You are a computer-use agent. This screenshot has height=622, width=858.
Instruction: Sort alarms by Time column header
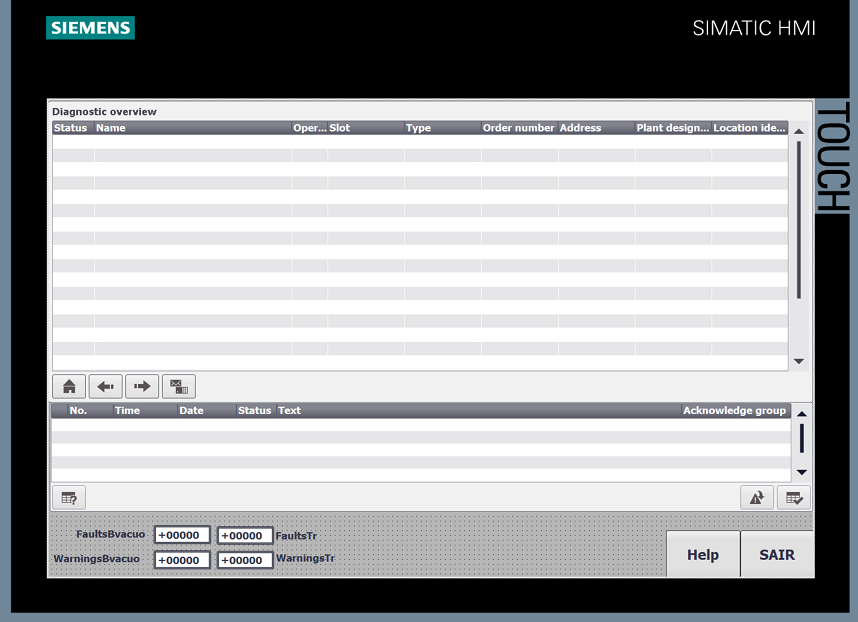128,410
